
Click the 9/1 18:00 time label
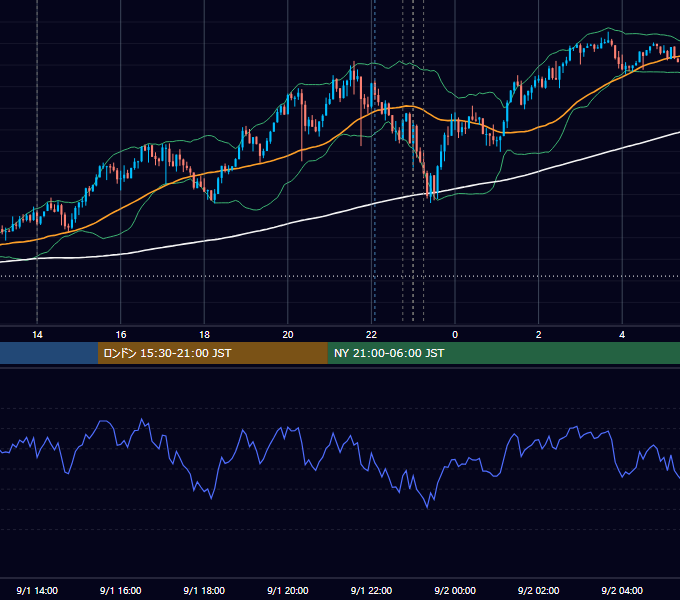pos(204,590)
